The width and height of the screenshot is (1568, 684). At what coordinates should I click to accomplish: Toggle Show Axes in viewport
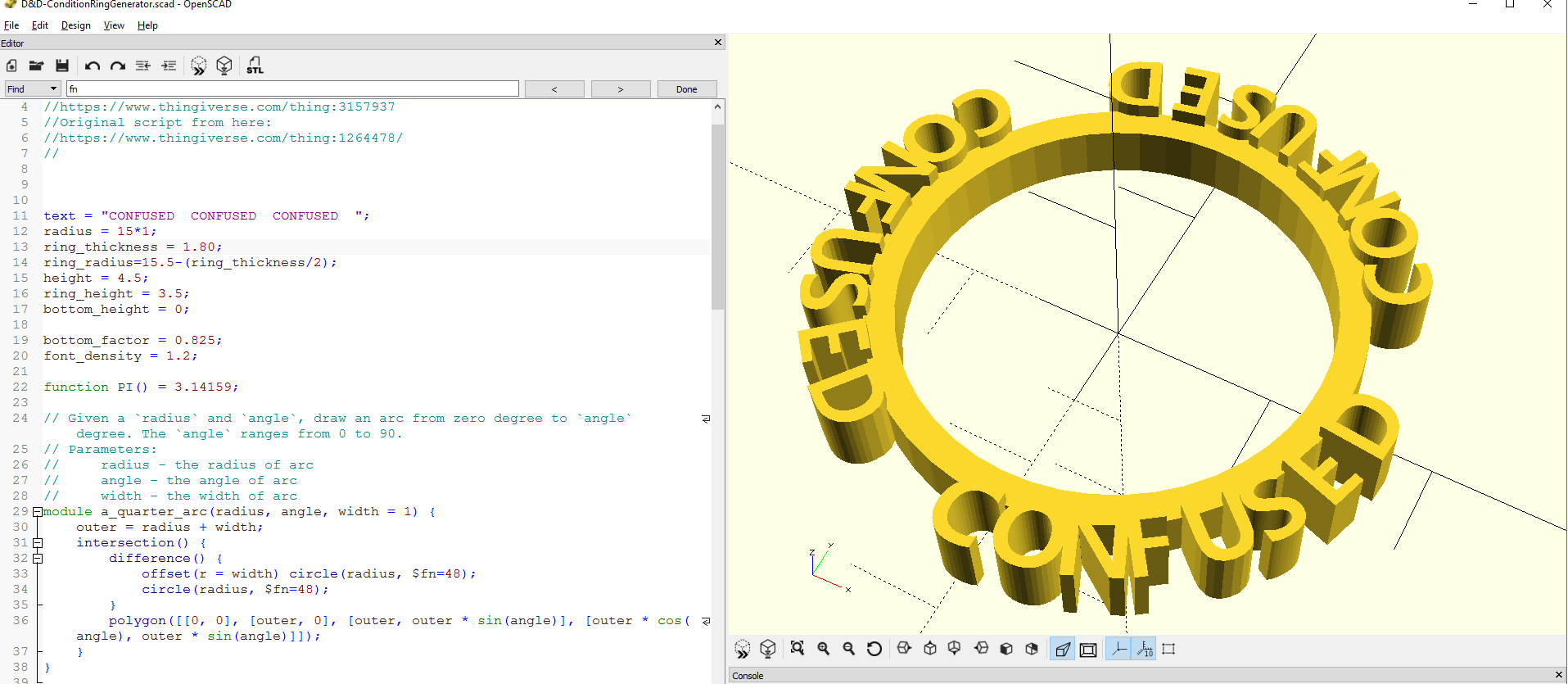[1118, 650]
